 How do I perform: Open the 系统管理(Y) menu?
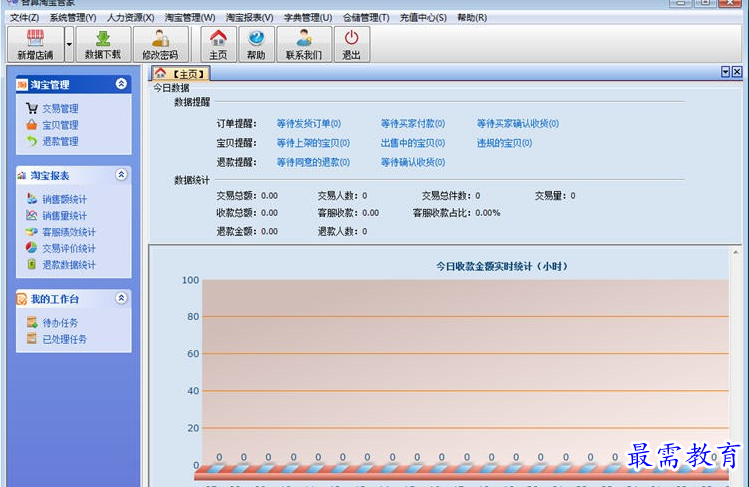pos(73,18)
